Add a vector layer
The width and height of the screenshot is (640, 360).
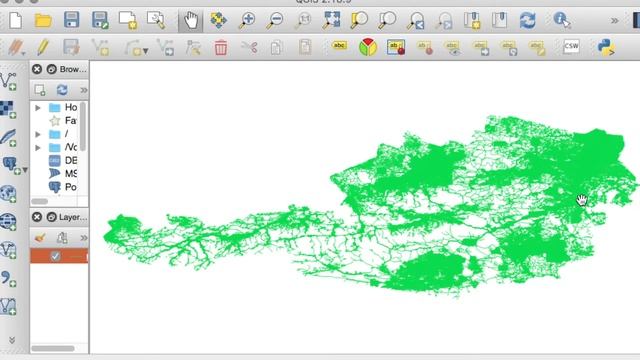click(8, 81)
